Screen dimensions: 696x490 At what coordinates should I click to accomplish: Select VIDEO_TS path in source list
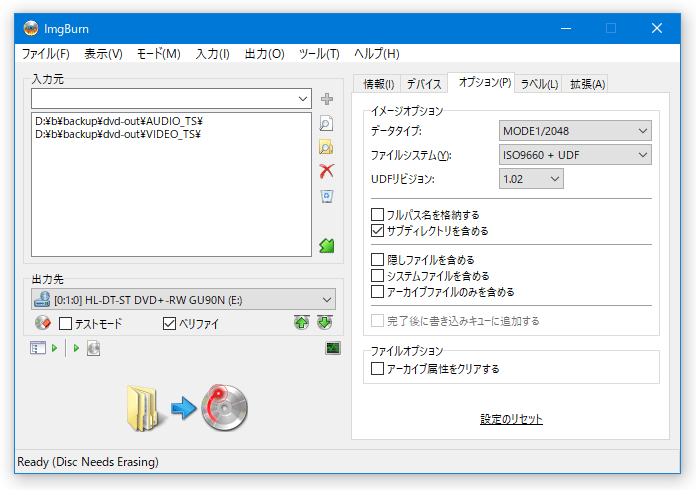(118, 134)
